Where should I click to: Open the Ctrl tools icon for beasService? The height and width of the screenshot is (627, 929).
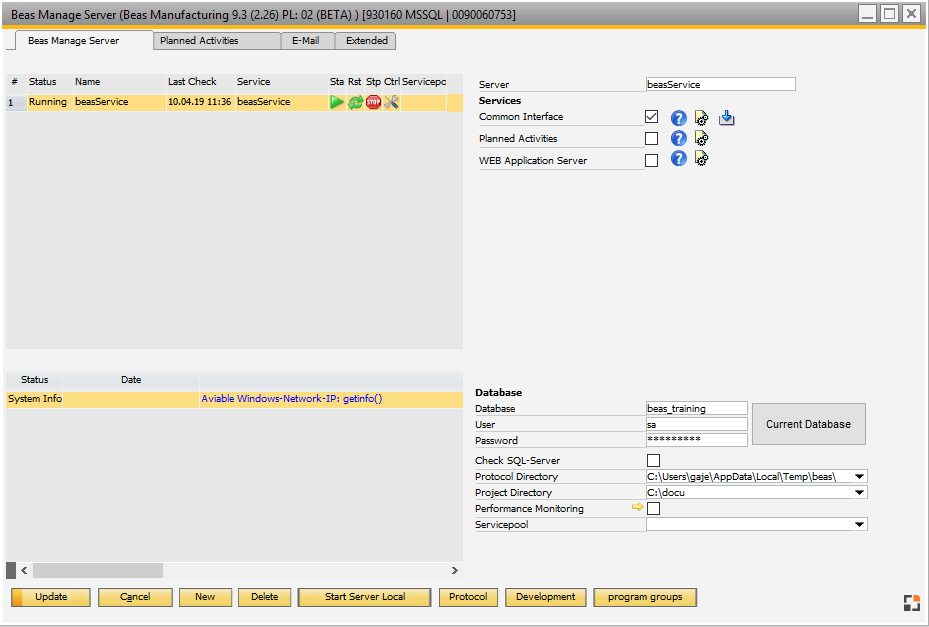[x=391, y=101]
